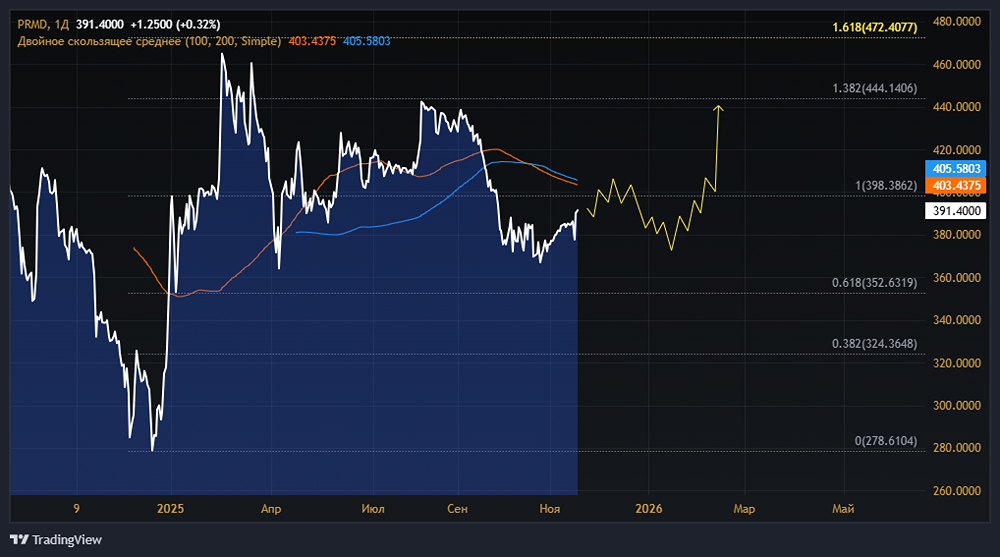Screen dimensions: 1000x557
Task: Click the 9 label on the time axis
Action: (x=77, y=509)
